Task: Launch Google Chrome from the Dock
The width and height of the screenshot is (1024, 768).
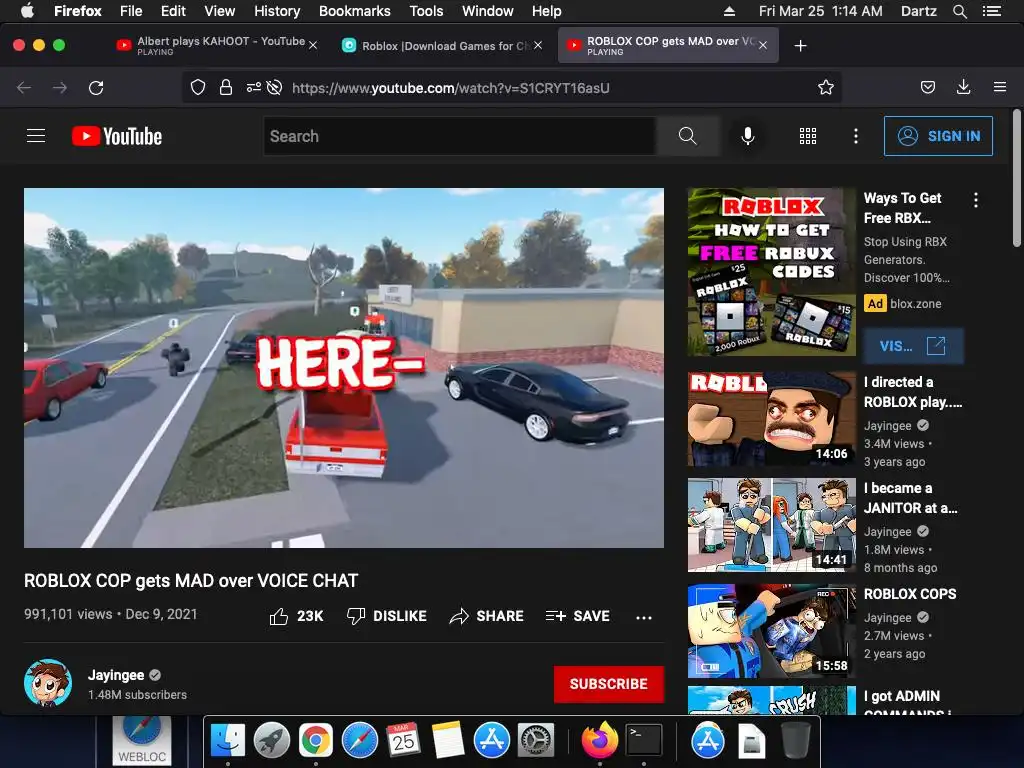Action: click(315, 741)
